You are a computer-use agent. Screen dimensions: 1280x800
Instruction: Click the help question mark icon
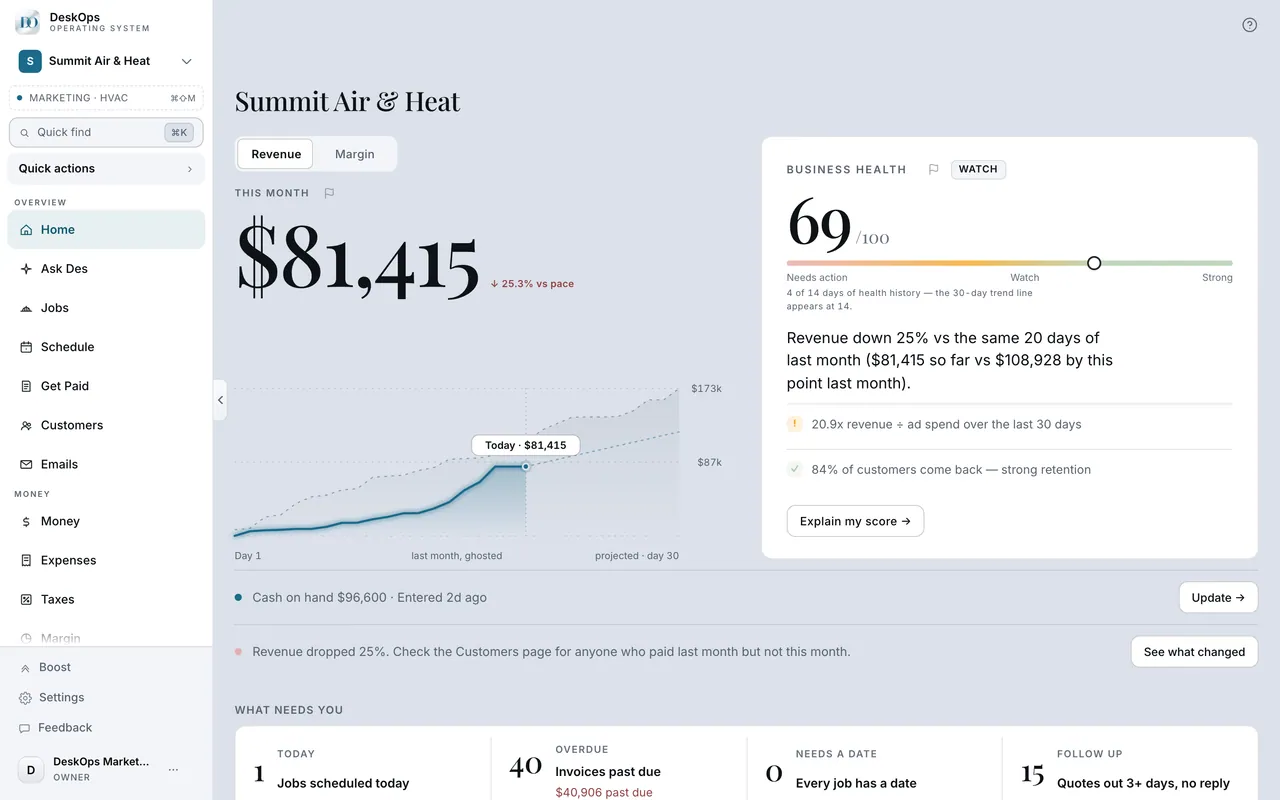[1249, 25]
